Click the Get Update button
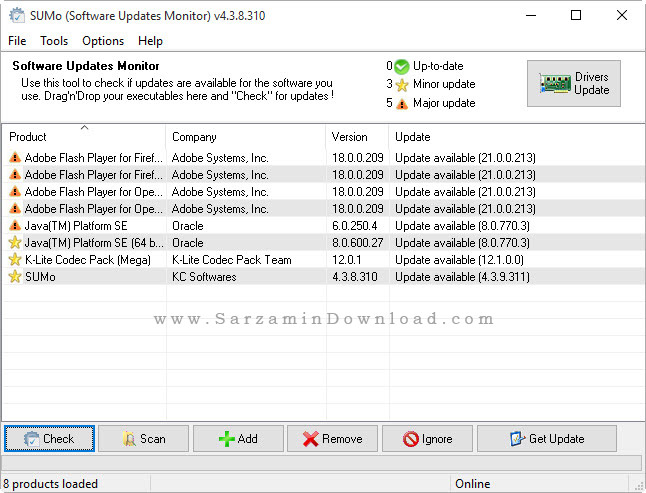 click(x=547, y=439)
